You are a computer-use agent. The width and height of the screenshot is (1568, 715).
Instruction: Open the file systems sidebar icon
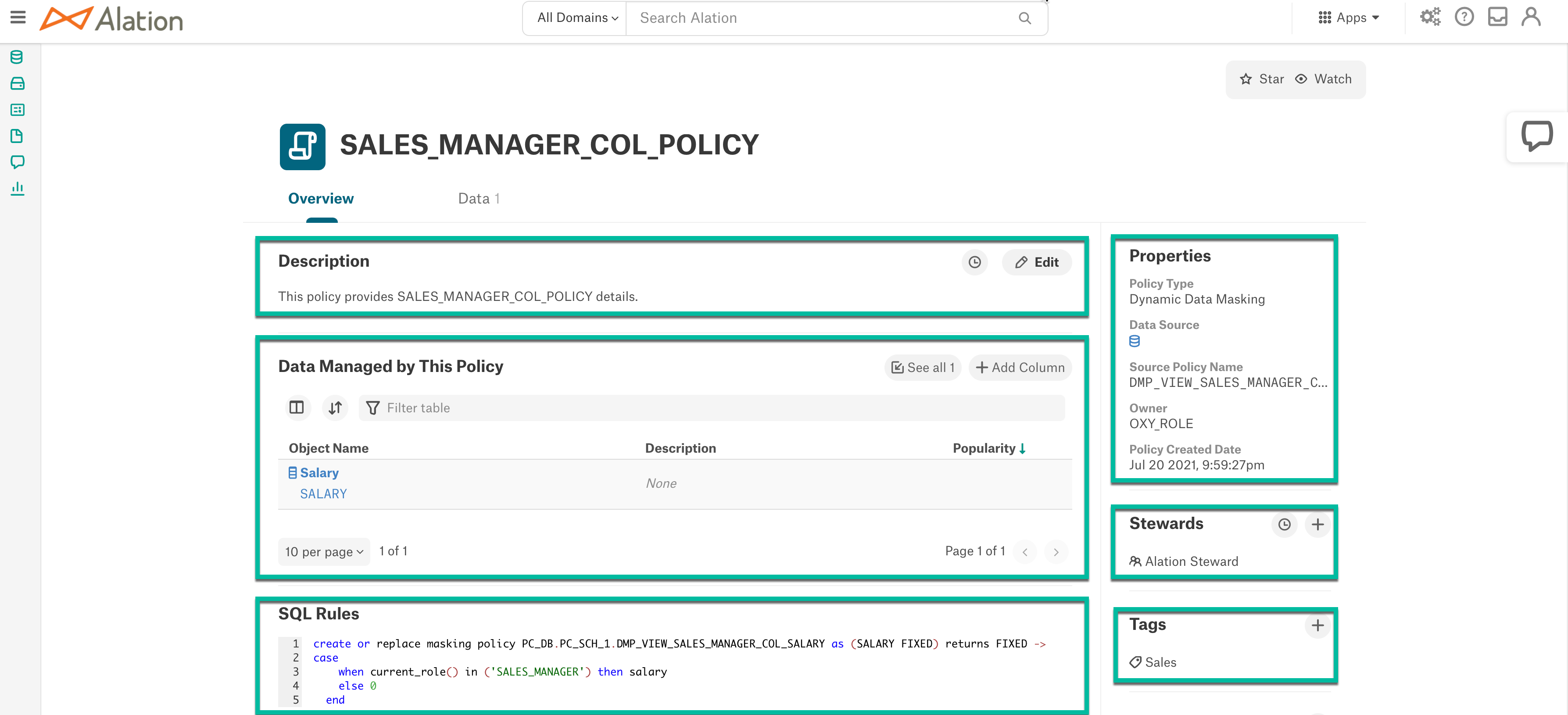point(17,83)
